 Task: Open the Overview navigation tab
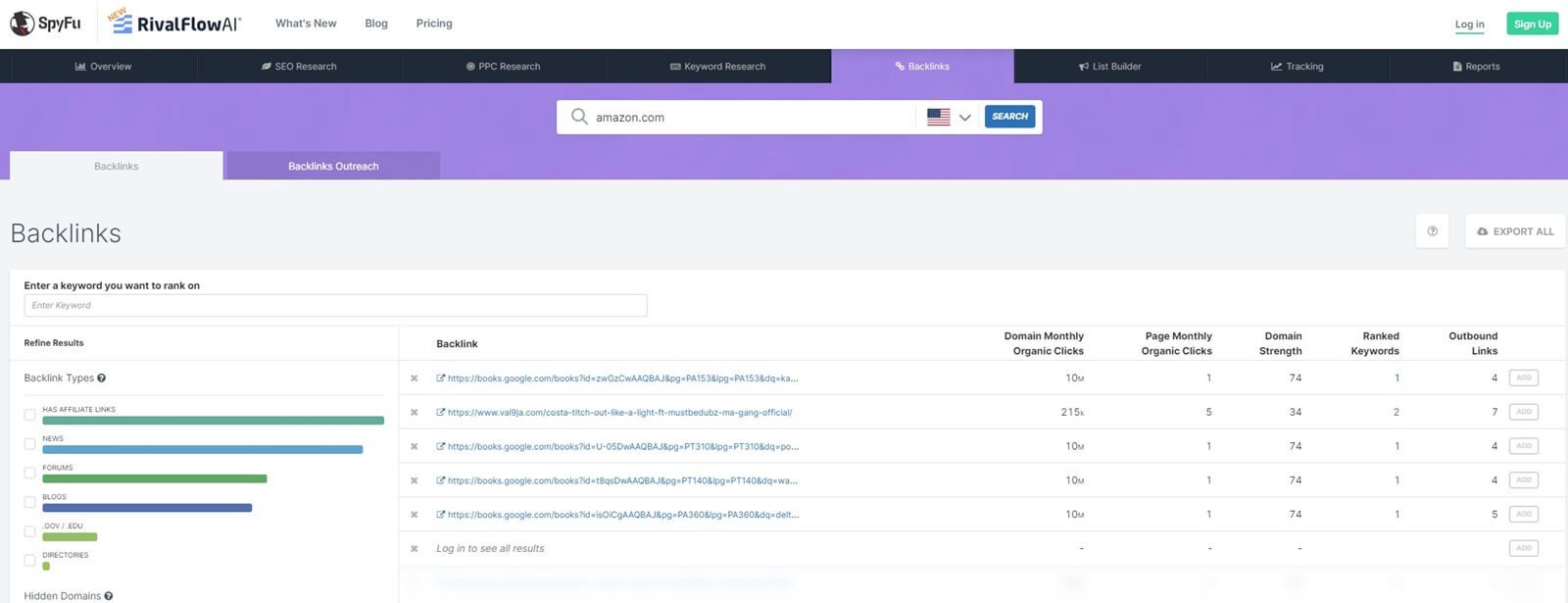[103, 67]
